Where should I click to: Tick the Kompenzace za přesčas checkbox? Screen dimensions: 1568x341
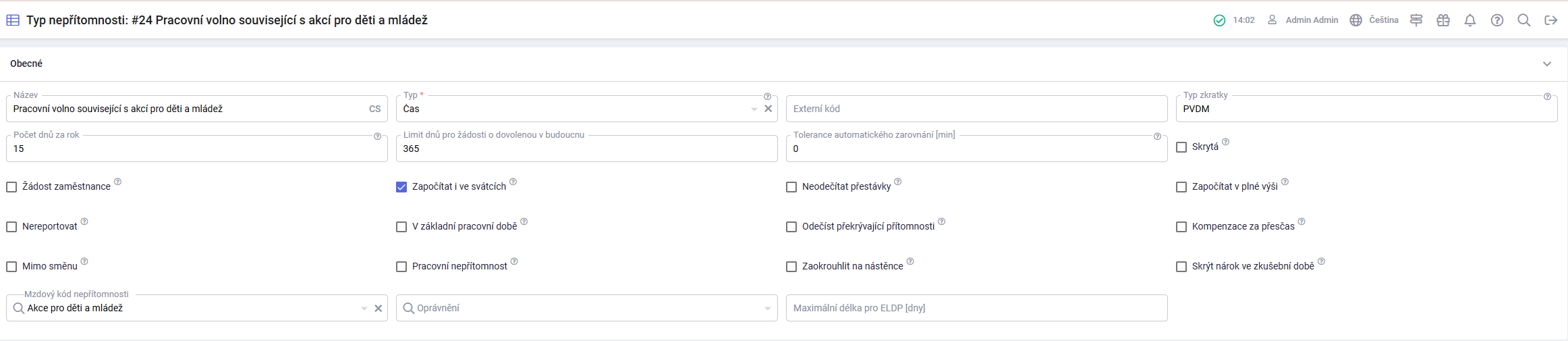click(x=1181, y=227)
